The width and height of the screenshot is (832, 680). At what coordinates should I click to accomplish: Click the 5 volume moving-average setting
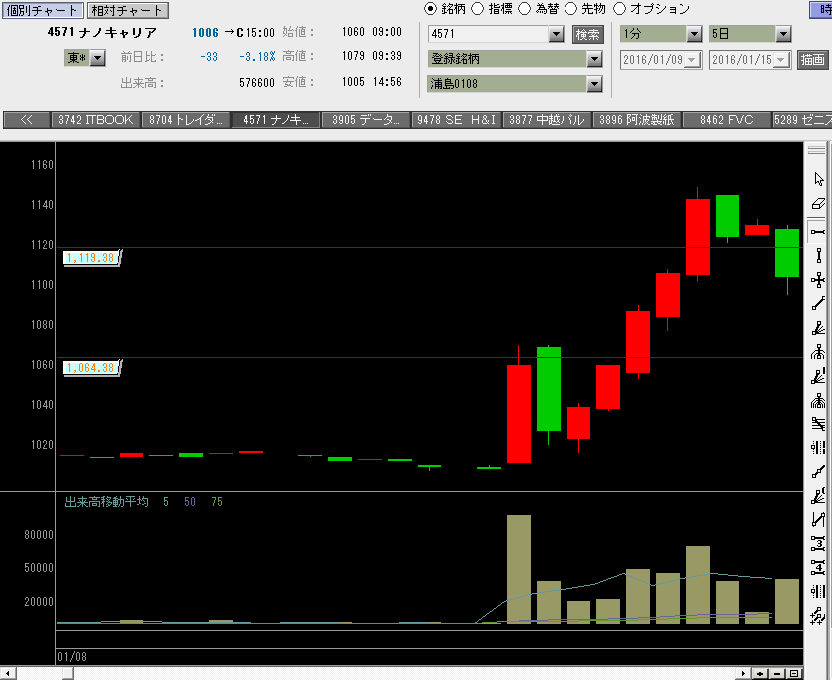[x=166, y=502]
